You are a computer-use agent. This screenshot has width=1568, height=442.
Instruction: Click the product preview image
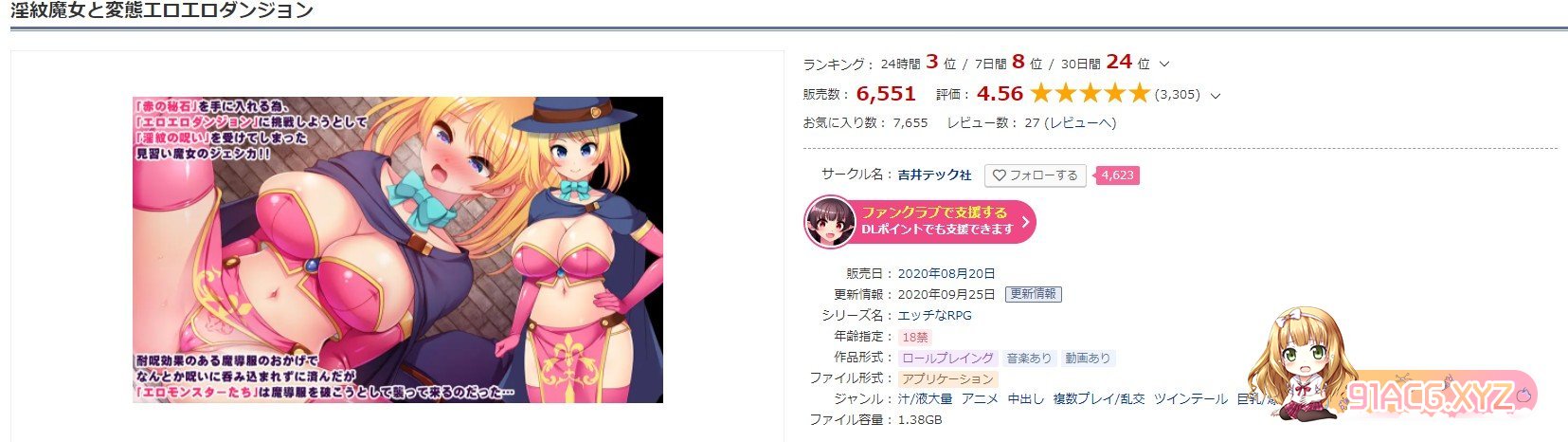398,249
